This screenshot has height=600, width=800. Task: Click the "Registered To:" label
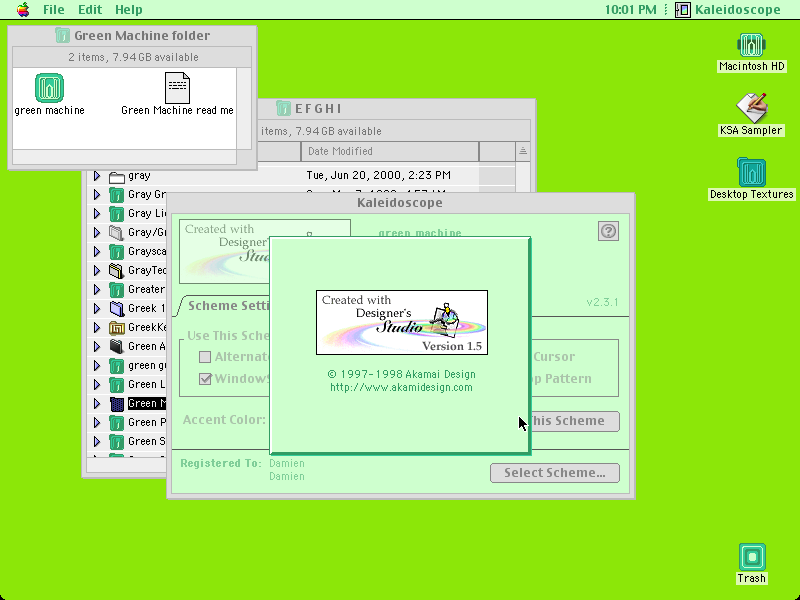click(221, 463)
